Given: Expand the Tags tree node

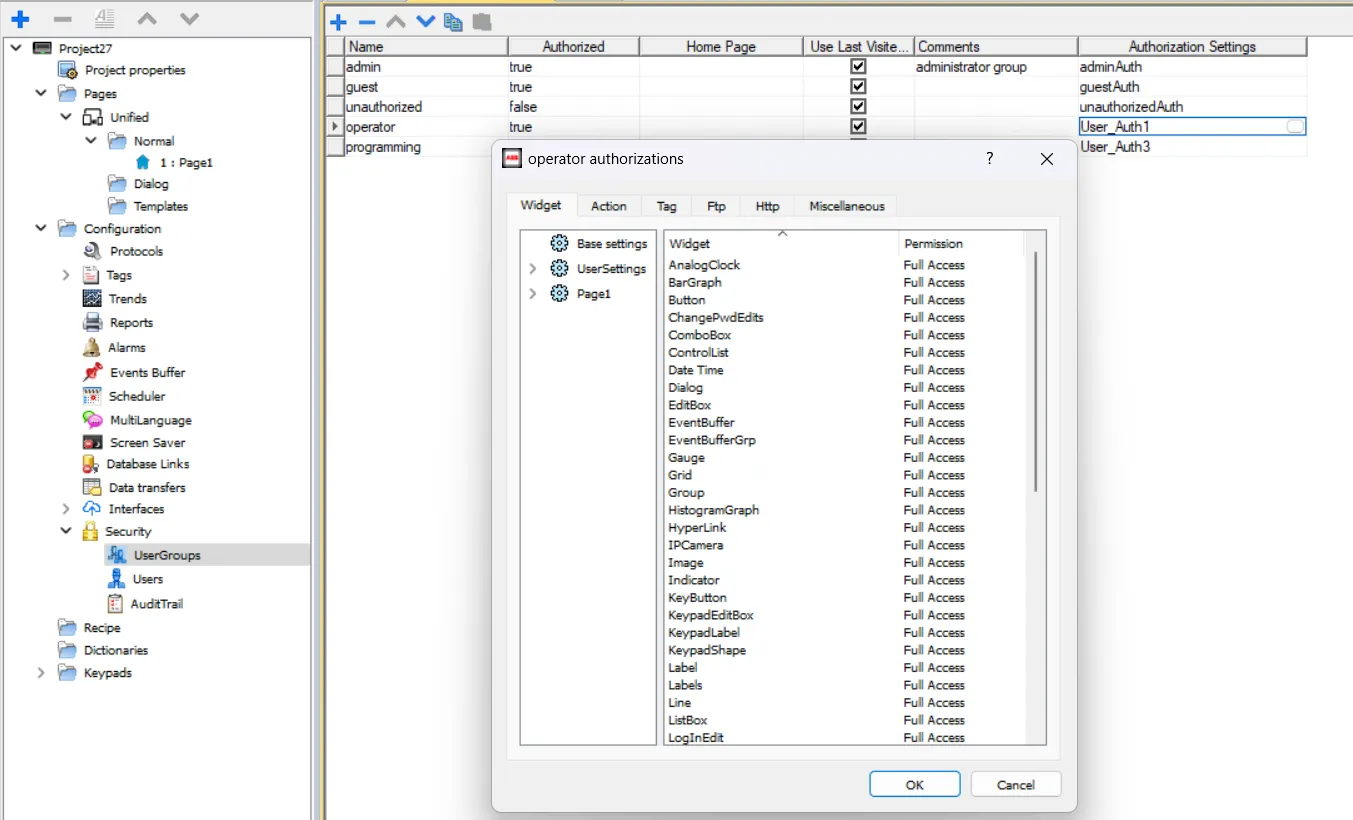Looking at the screenshot, I should [x=66, y=275].
